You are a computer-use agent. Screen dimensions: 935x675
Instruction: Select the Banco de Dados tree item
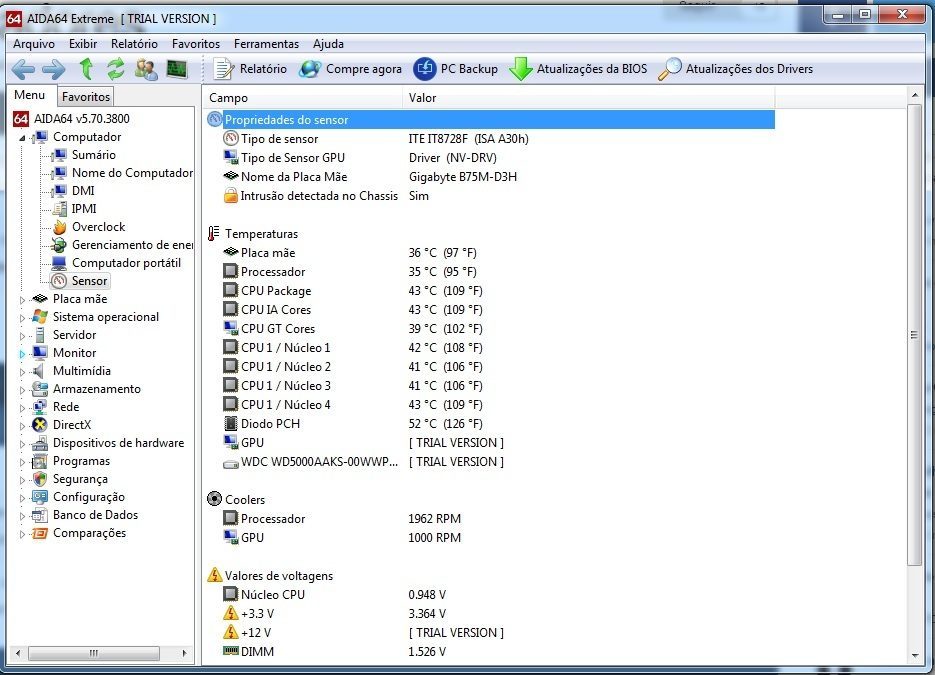95,515
